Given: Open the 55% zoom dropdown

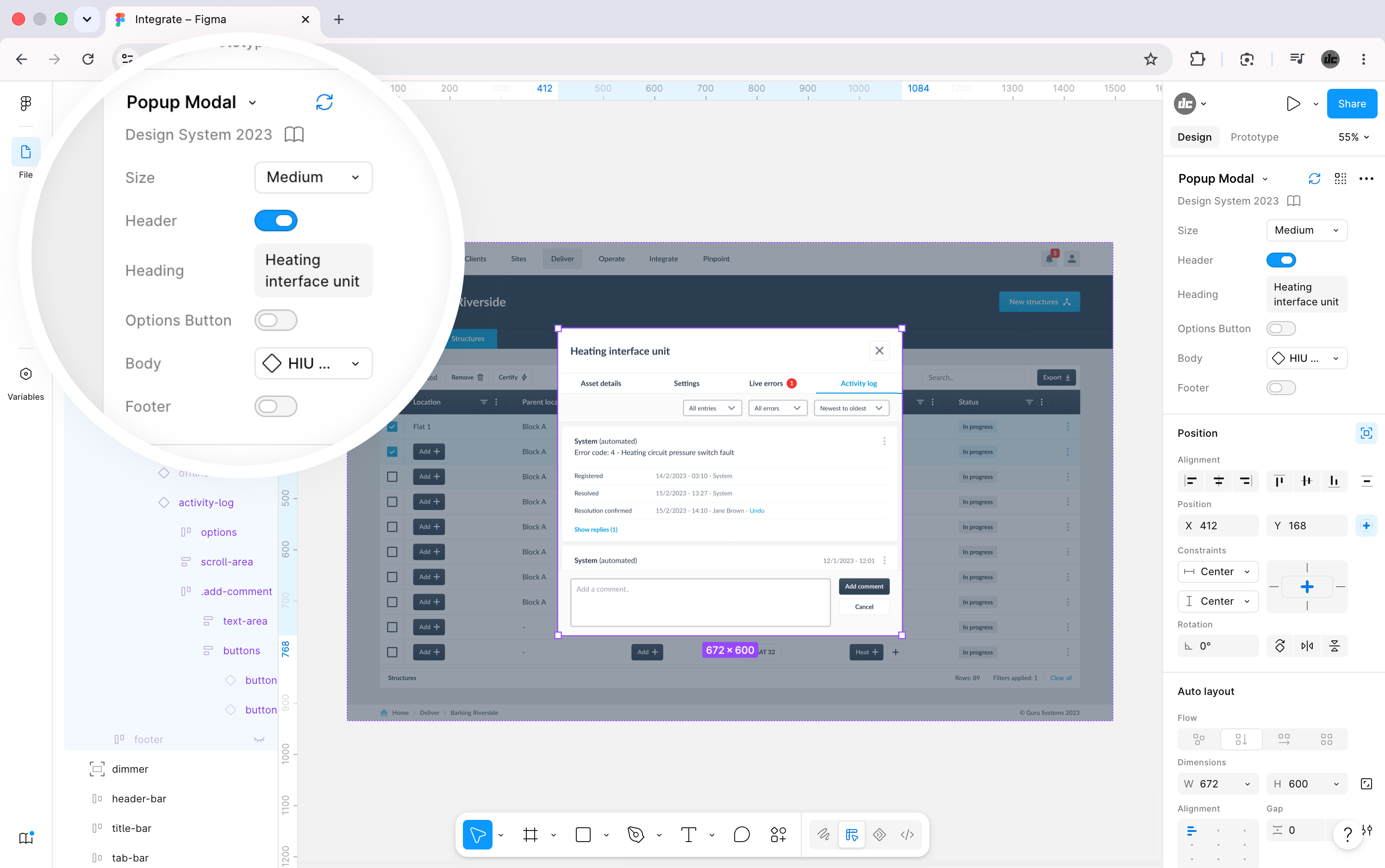Looking at the screenshot, I should [1354, 137].
